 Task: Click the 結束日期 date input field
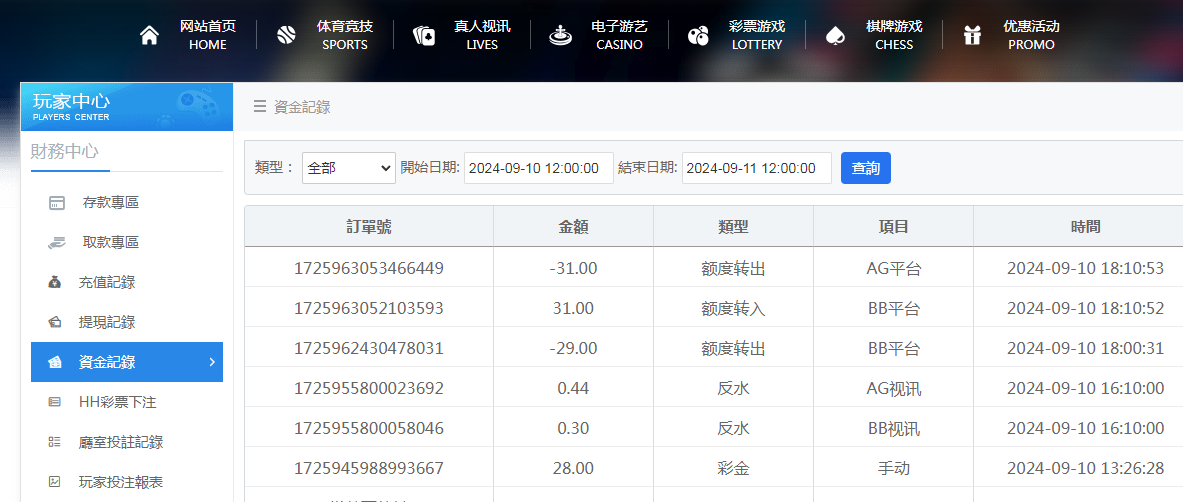pyautogui.click(x=756, y=168)
